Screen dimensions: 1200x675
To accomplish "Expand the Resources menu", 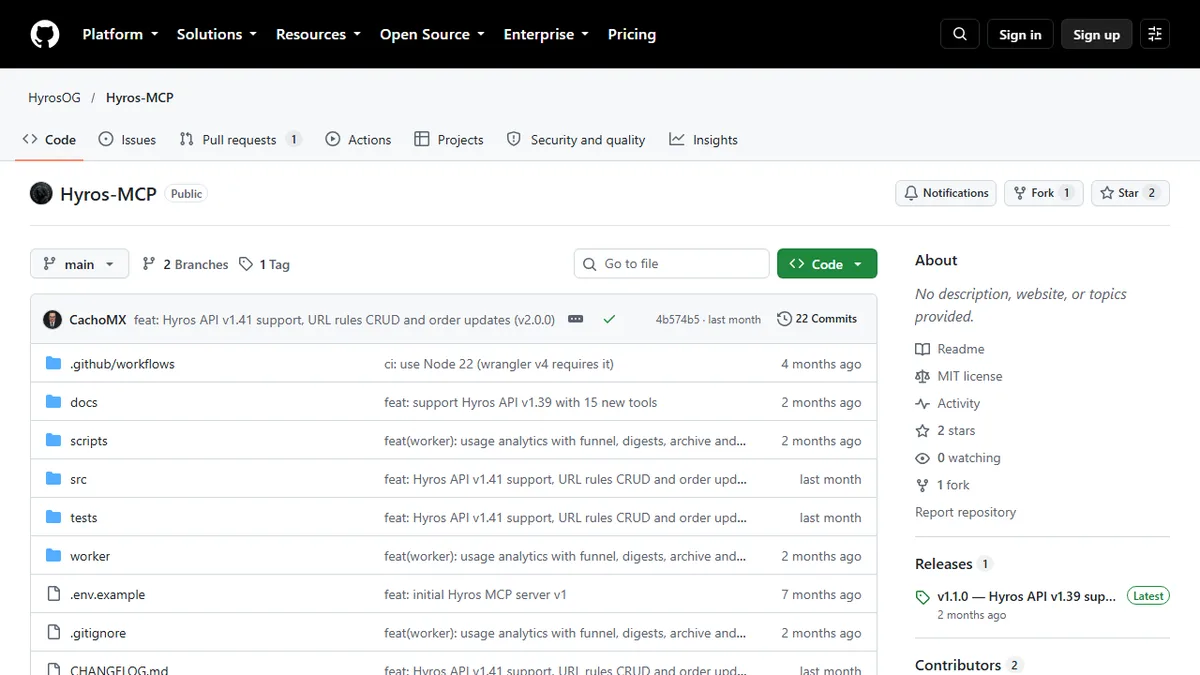I will click(x=317, y=34).
